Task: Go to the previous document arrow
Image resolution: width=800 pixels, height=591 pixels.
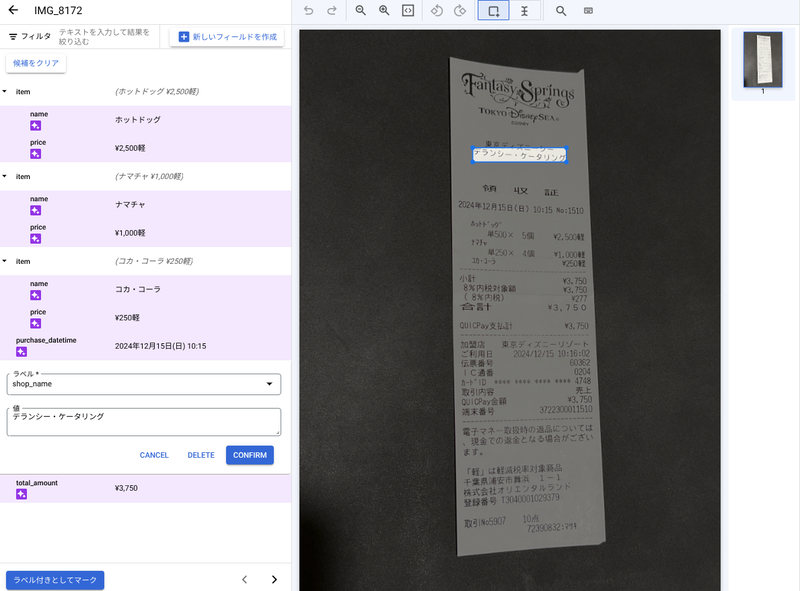Action: point(244,579)
